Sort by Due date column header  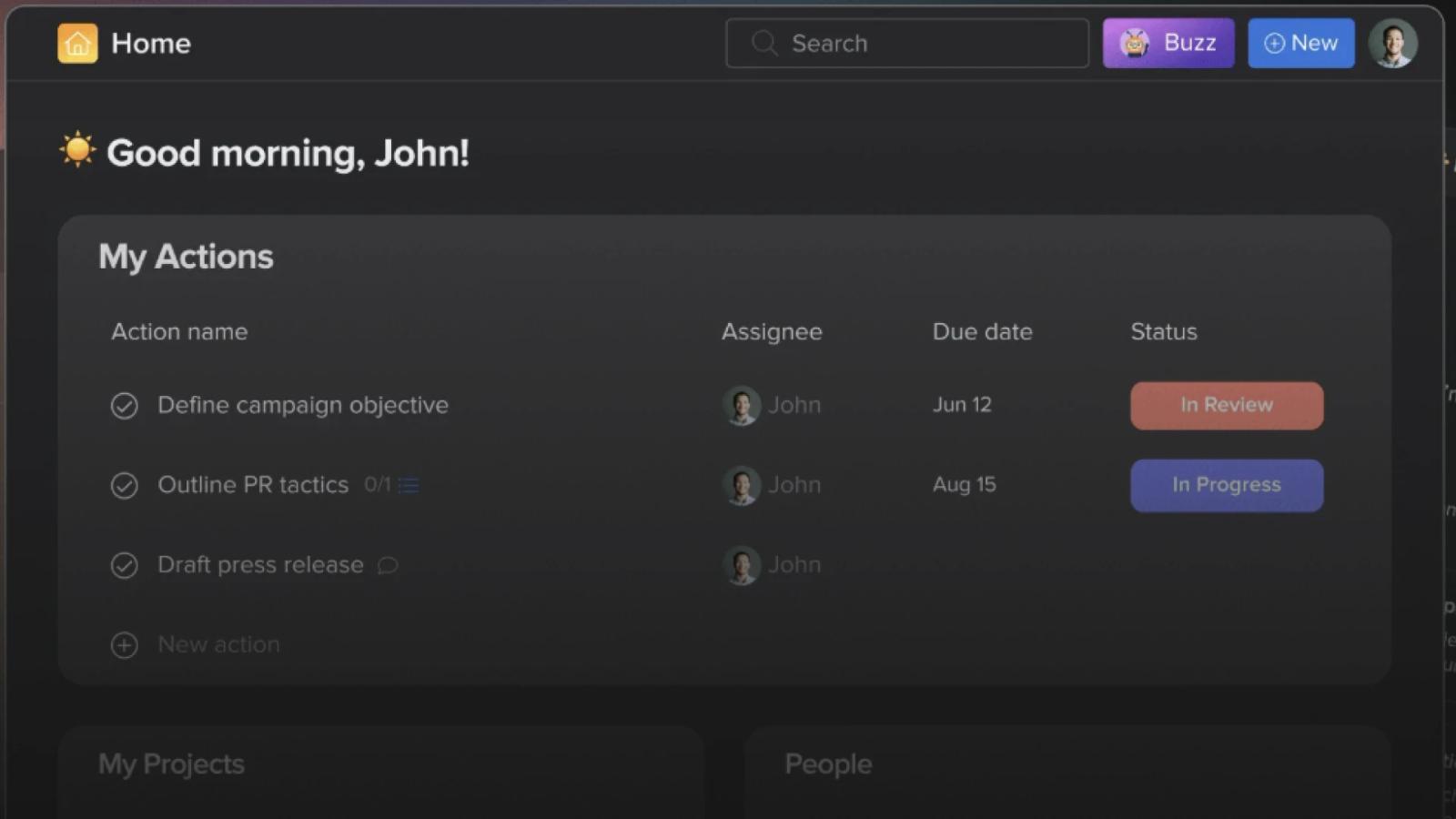pos(982,332)
